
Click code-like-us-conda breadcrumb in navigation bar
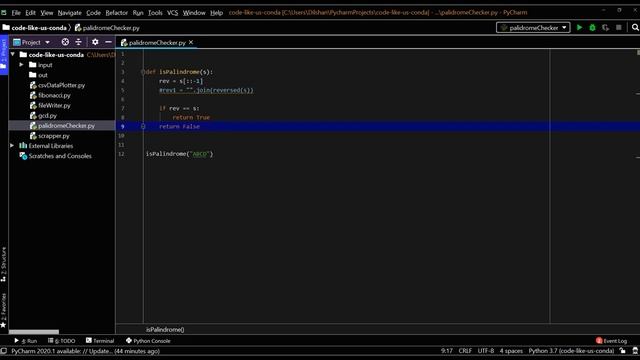[39, 28]
